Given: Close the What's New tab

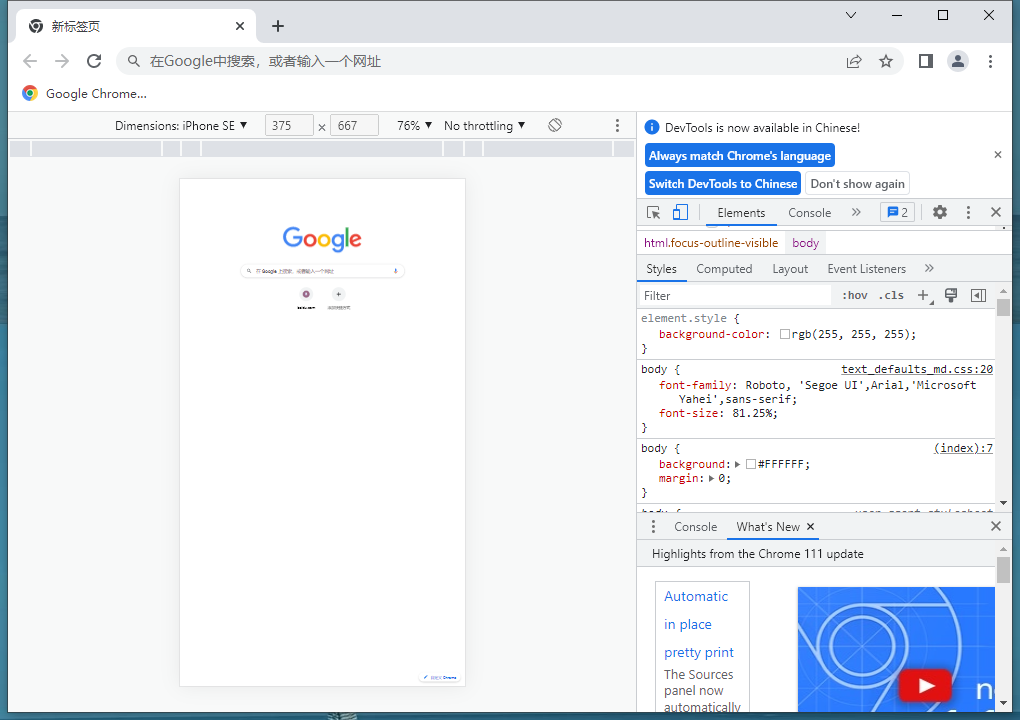Looking at the screenshot, I should tap(811, 527).
